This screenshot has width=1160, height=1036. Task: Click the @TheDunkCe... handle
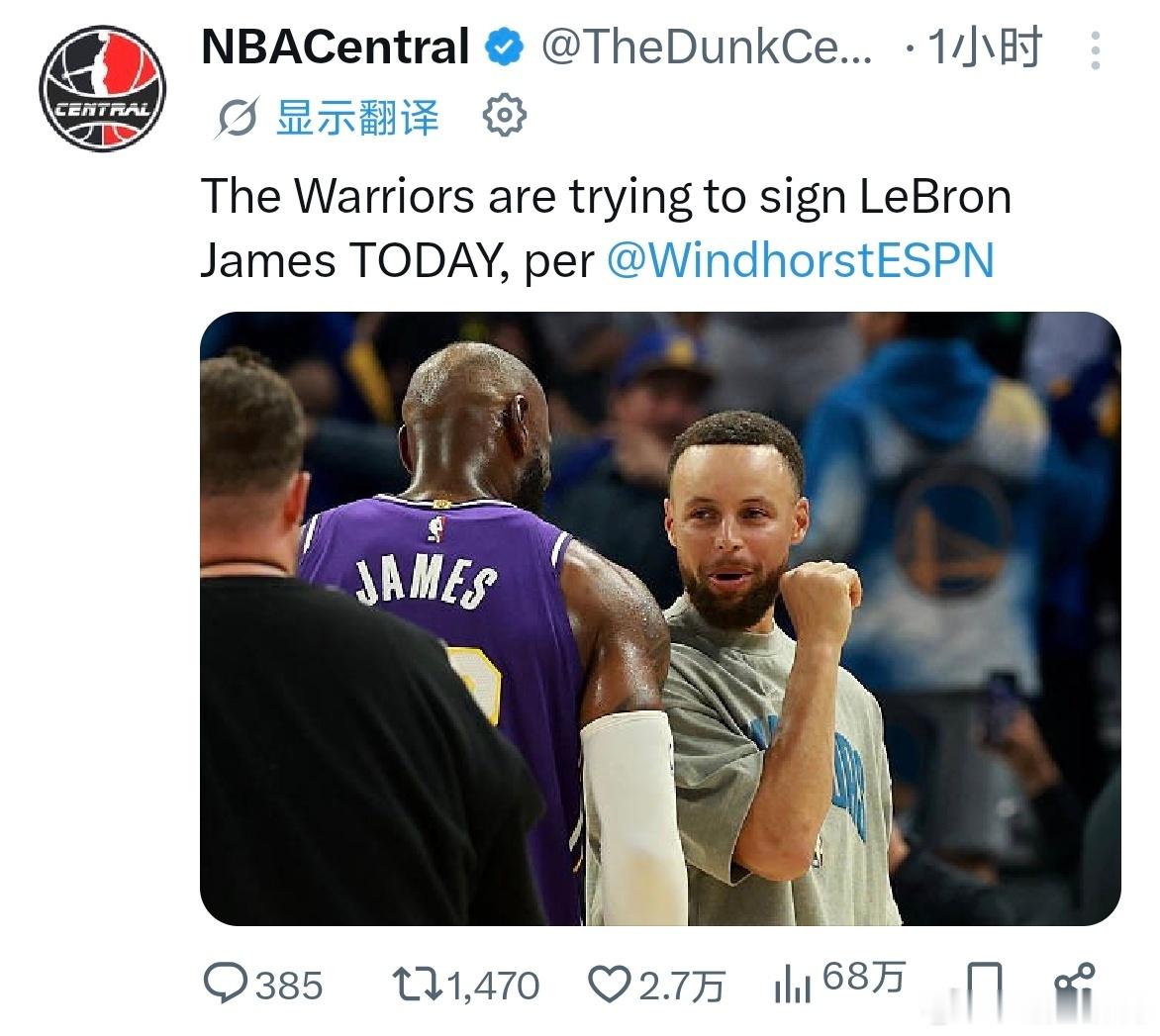coord(708,47)
